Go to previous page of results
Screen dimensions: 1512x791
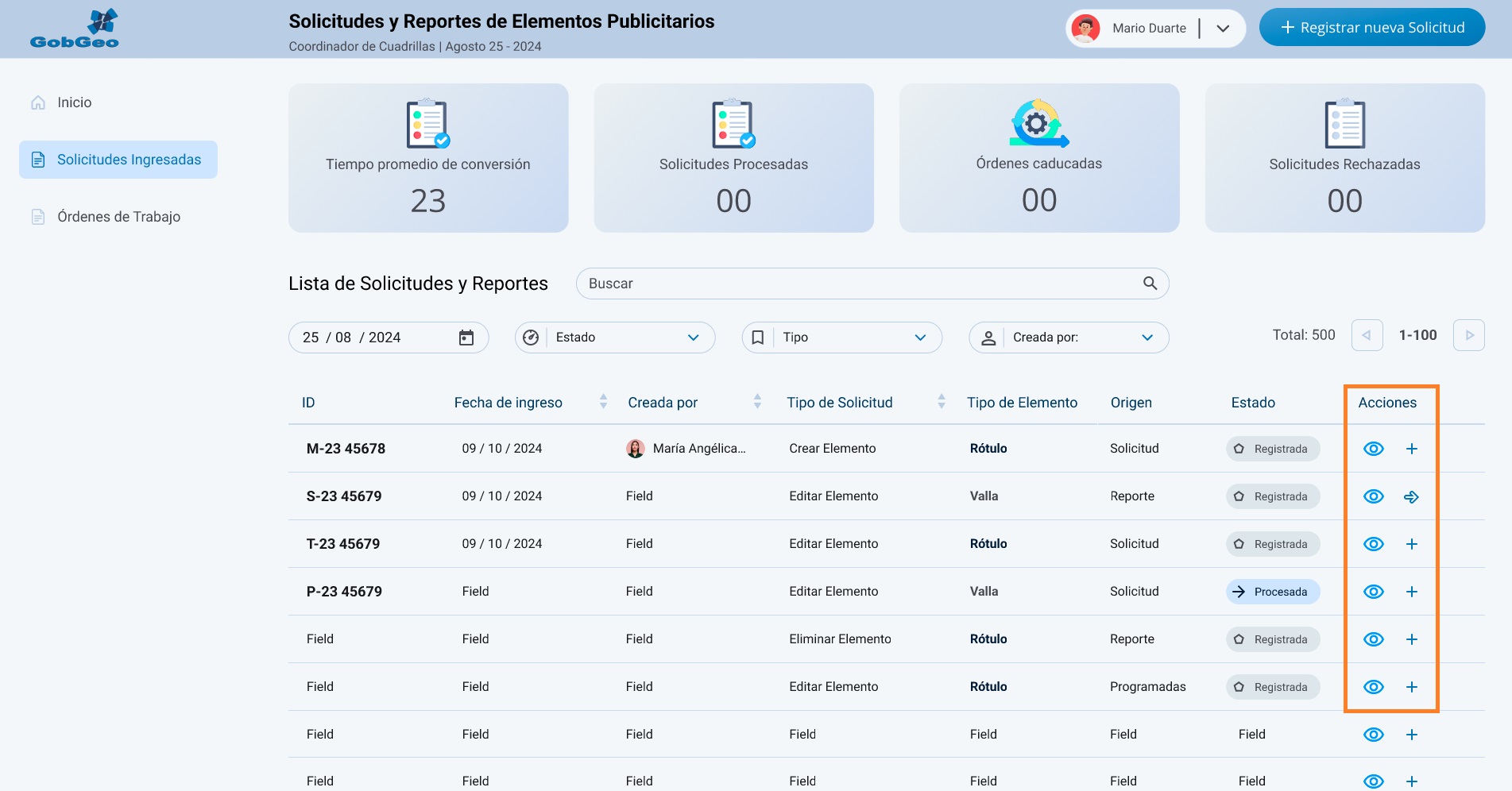pos(1367,335)
